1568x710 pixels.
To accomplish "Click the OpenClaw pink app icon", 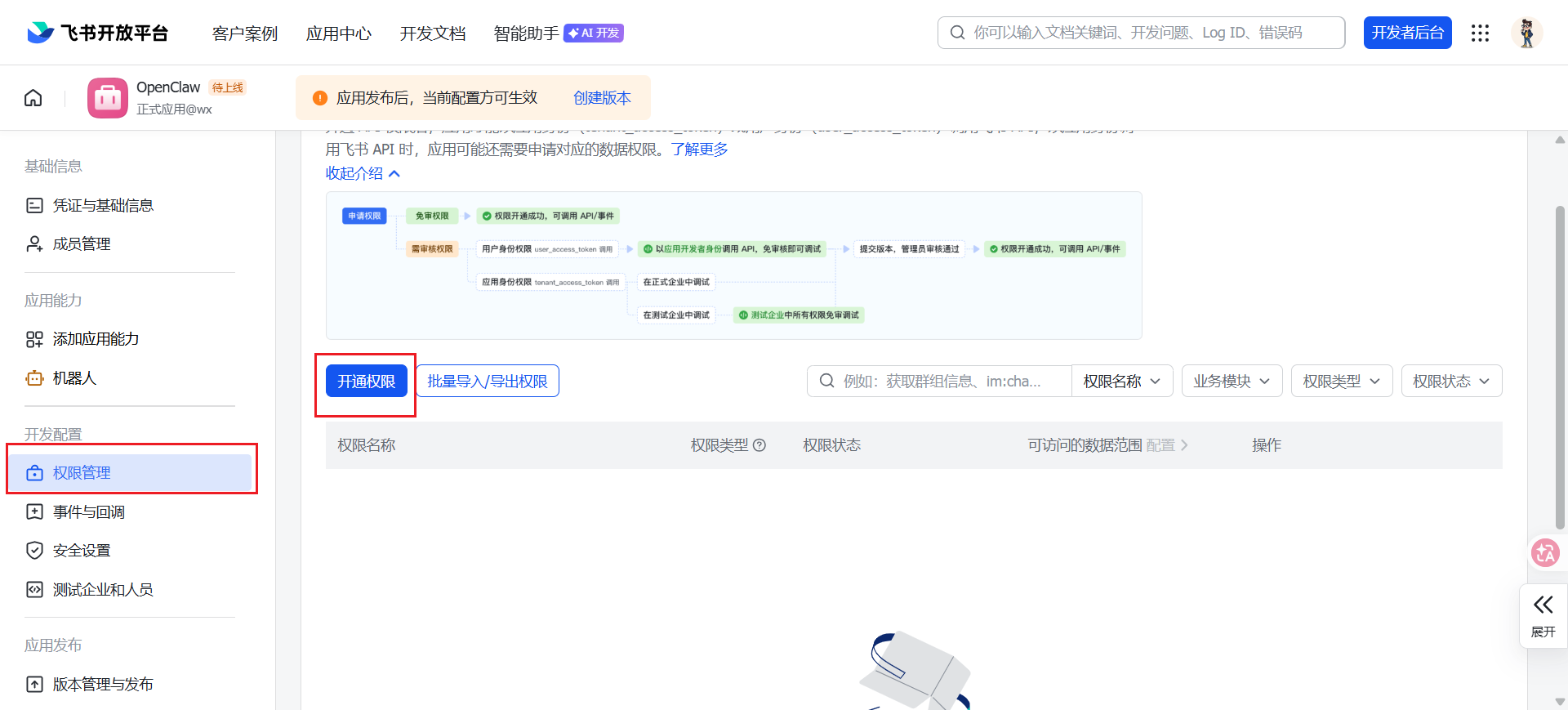I will coord(108,98).
